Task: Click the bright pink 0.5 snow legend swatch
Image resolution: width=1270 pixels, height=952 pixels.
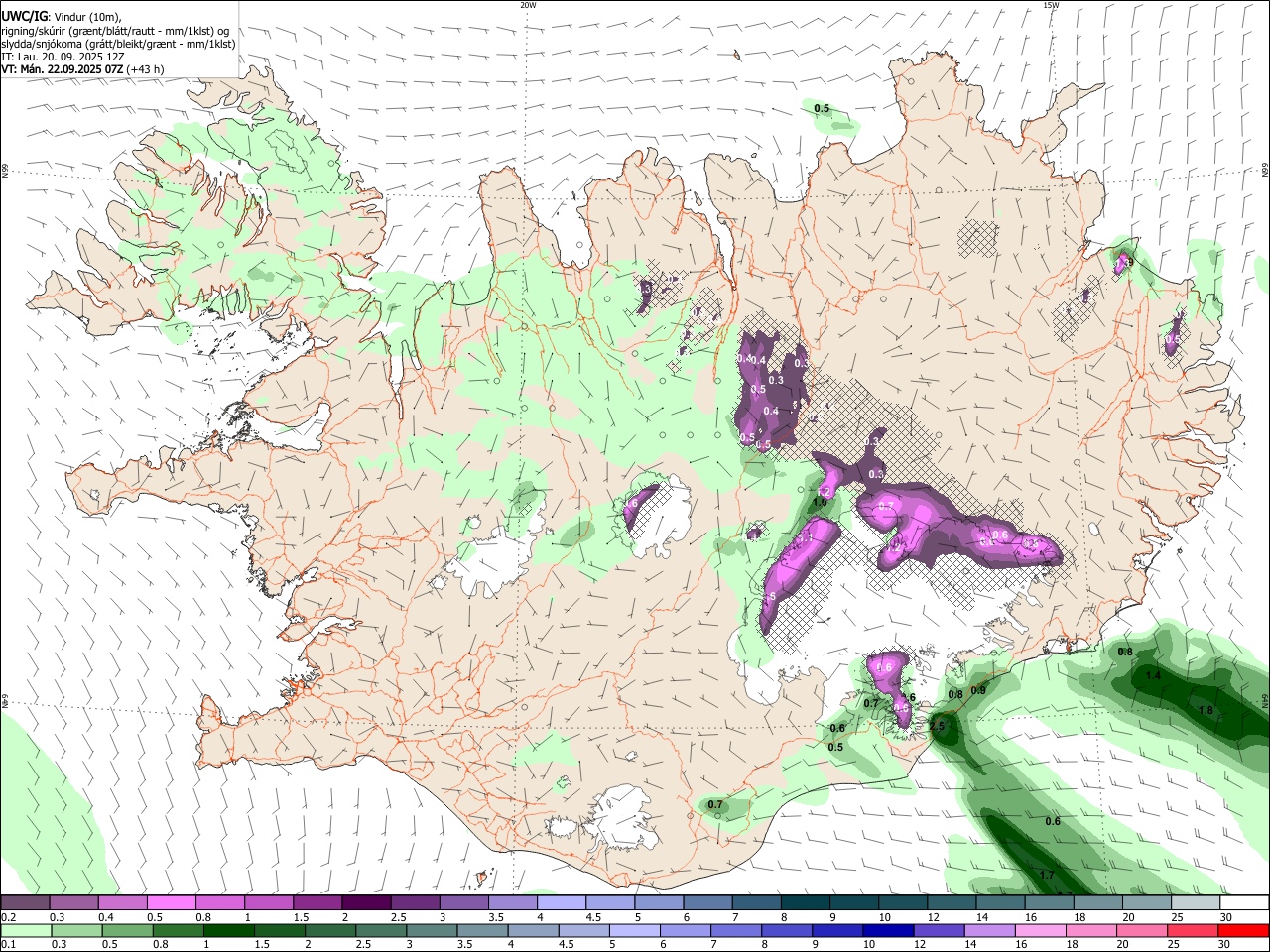Action: pyautogui.click(x=171, y=902)
